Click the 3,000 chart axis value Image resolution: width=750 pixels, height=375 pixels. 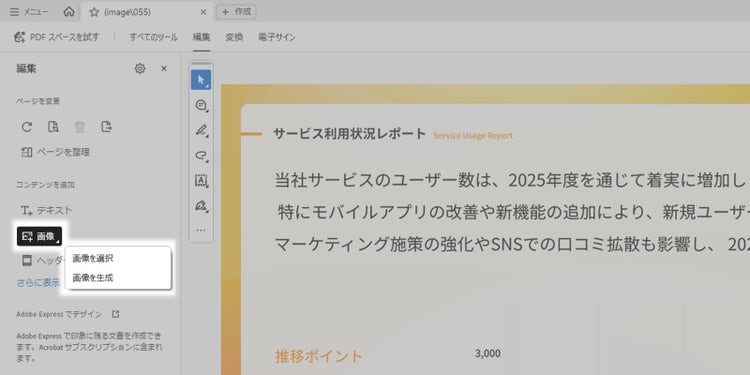click(x=488, y=353)
